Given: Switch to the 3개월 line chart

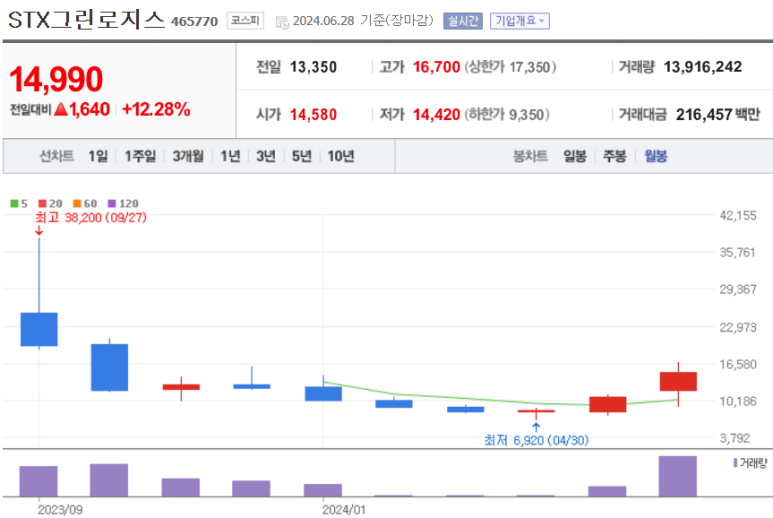Looking at the screenshot, I should pyautogui.click(x=188, y=156).
